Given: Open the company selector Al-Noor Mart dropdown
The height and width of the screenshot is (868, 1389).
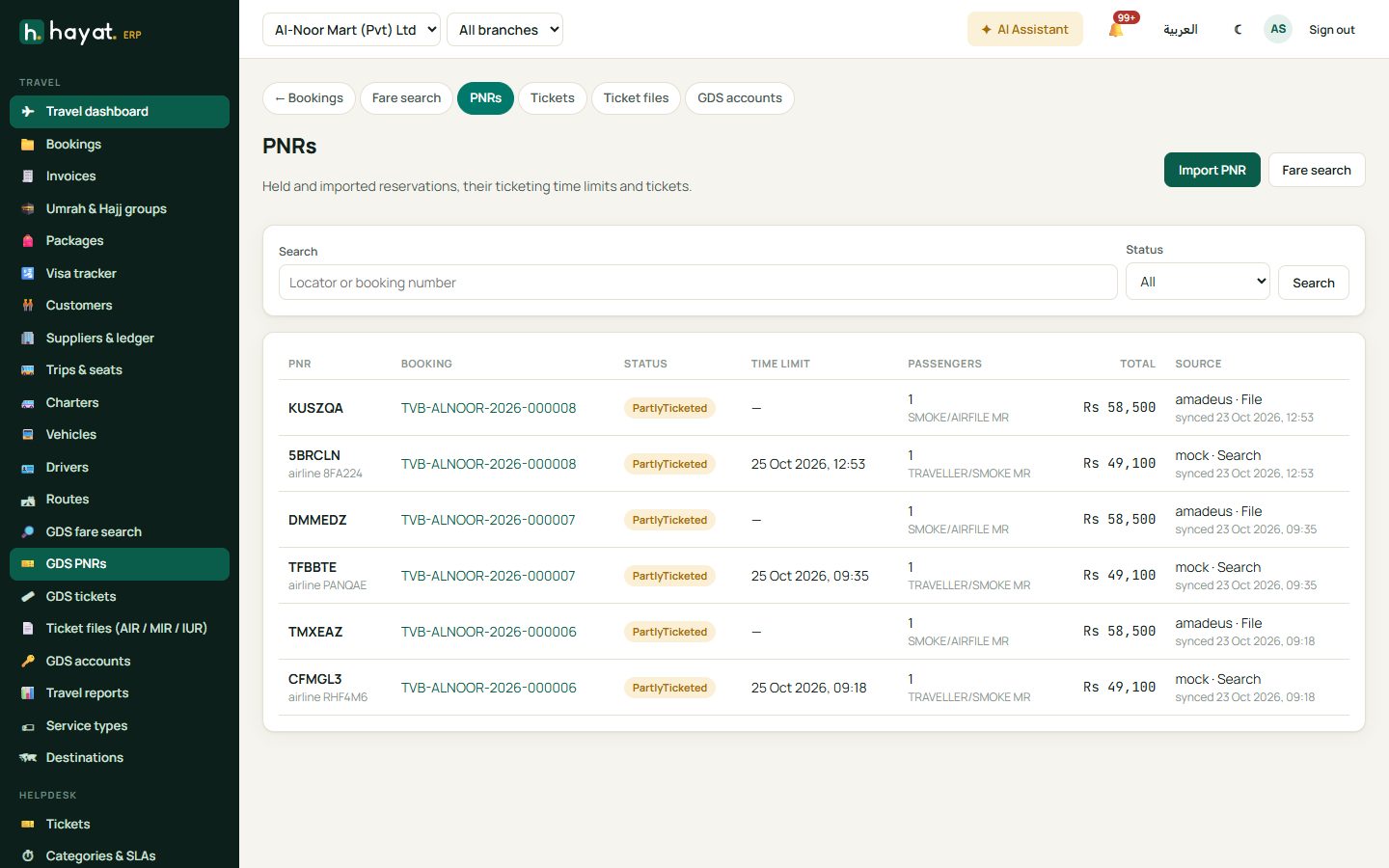Looking at the screenshot, I should [351, 30].
